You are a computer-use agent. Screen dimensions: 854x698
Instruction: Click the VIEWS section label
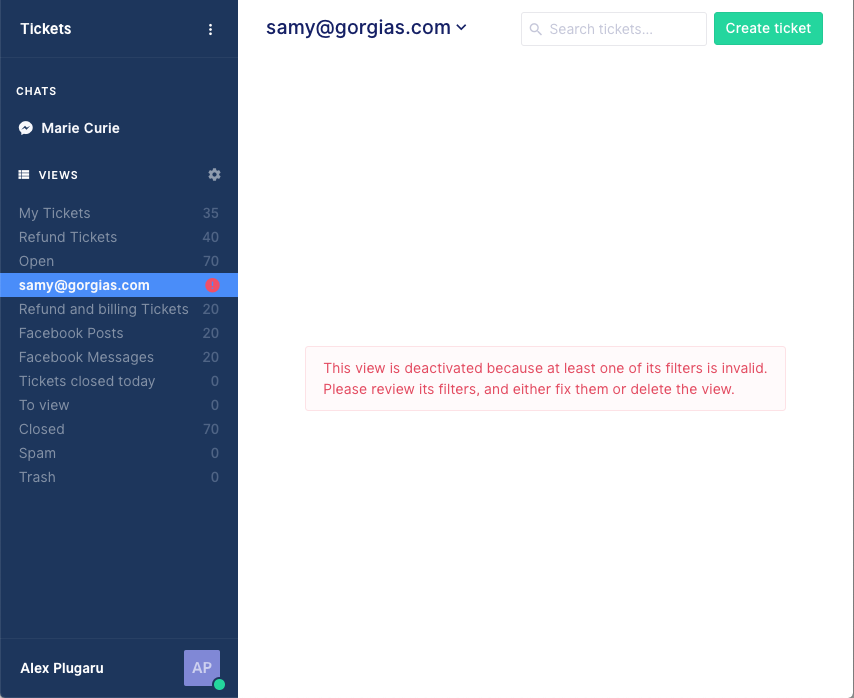pyautogui.click(x=58, y=175)
